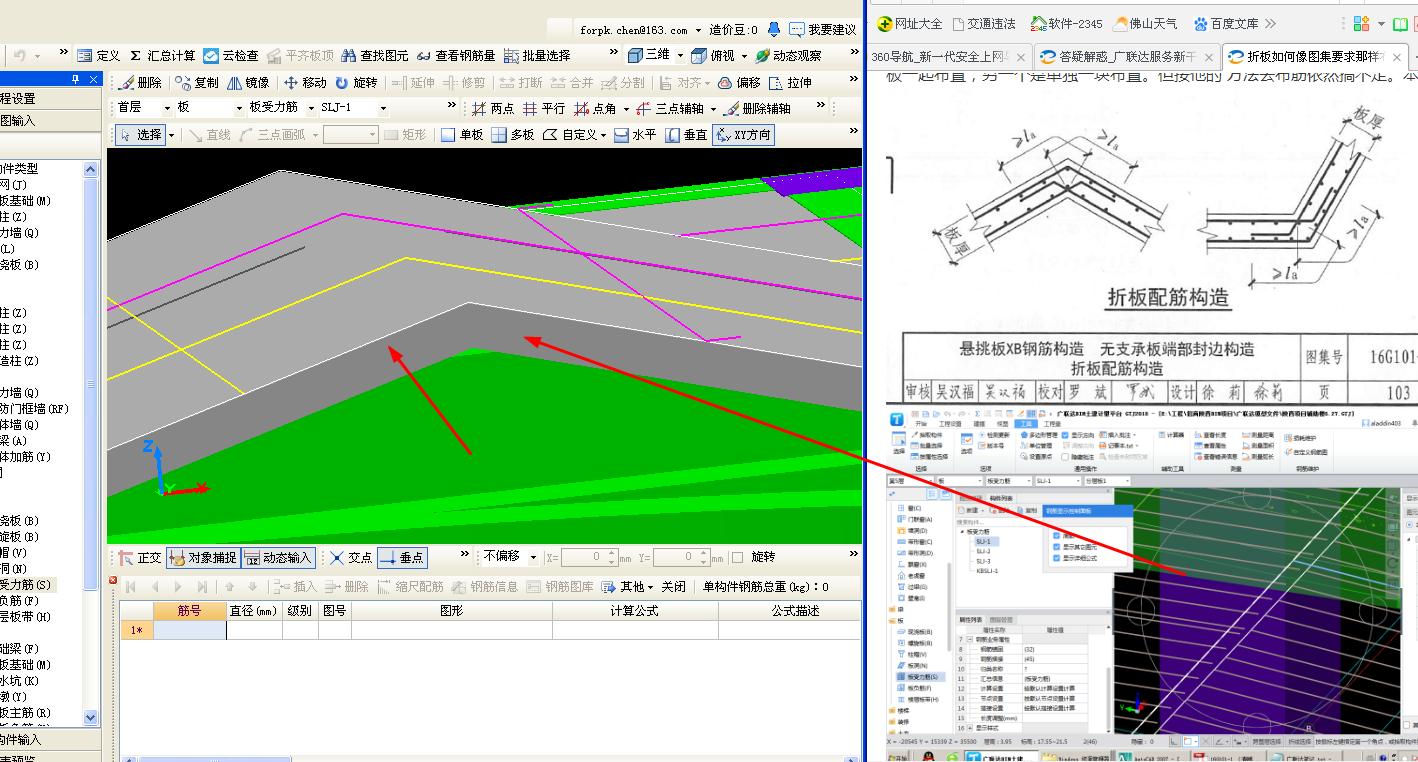This screenshot has width=1418, height=762.
Task: Select the 筋号 cell in row 1*
Action: pos(189,630)
